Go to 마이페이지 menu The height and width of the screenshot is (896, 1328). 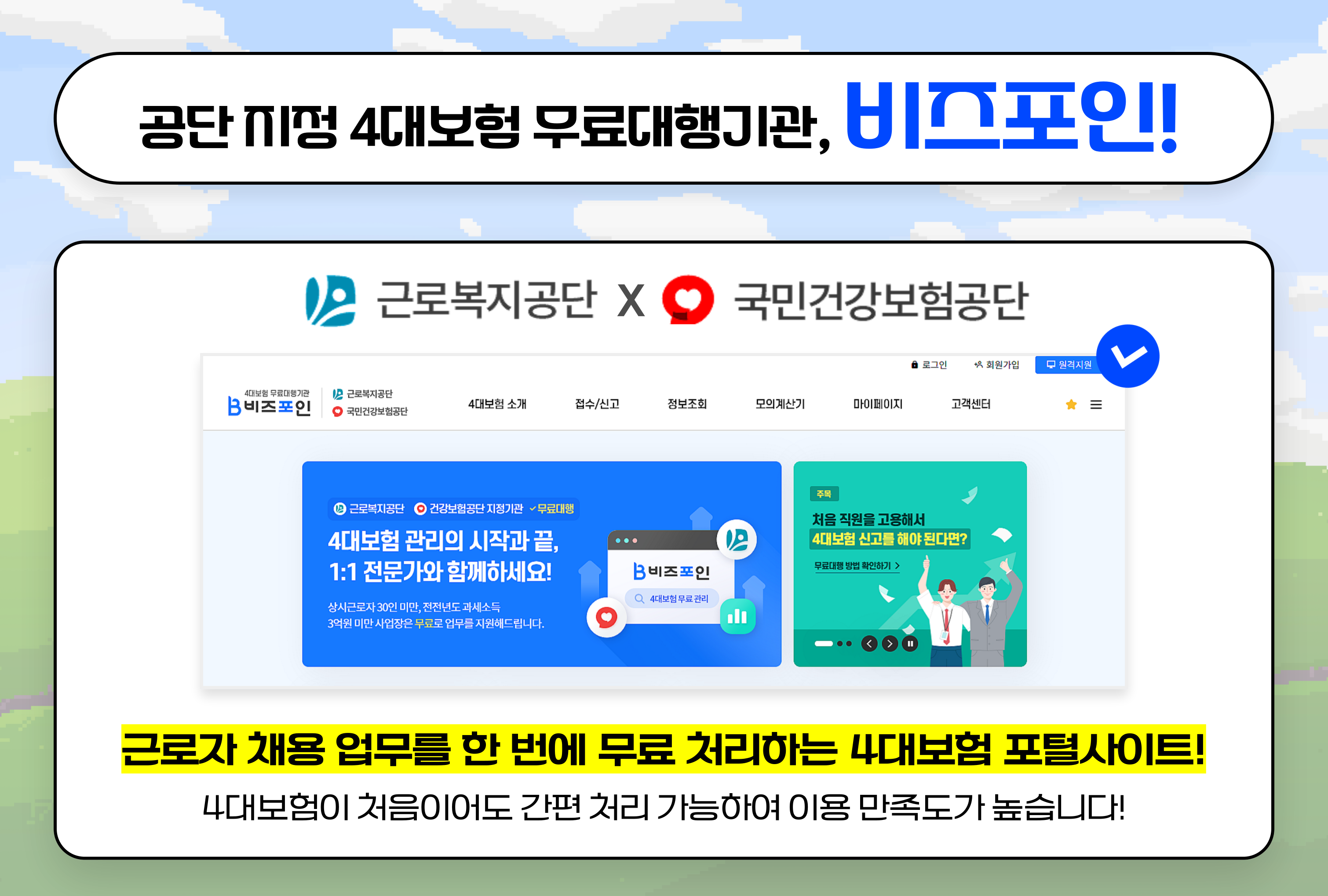pos(878,404)
